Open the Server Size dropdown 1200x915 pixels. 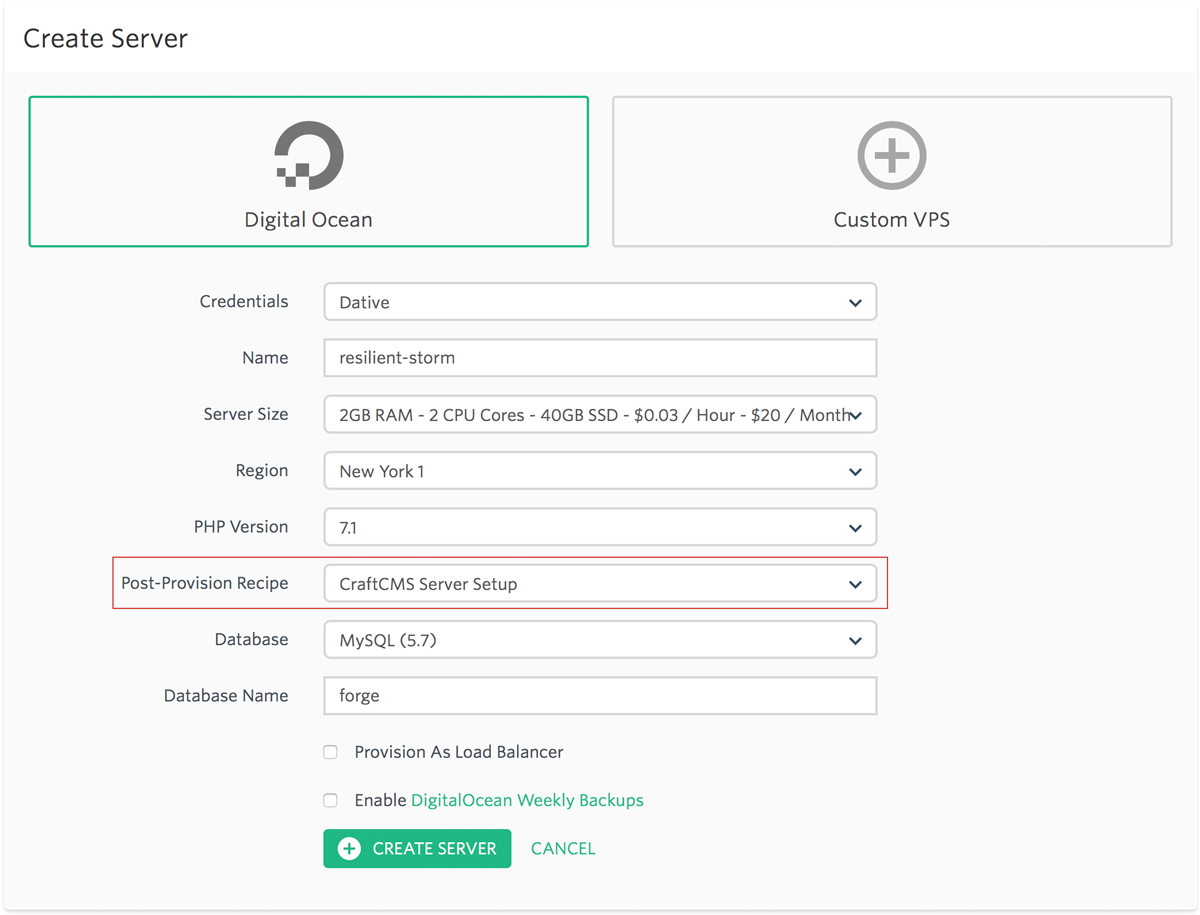coord(600,415)
